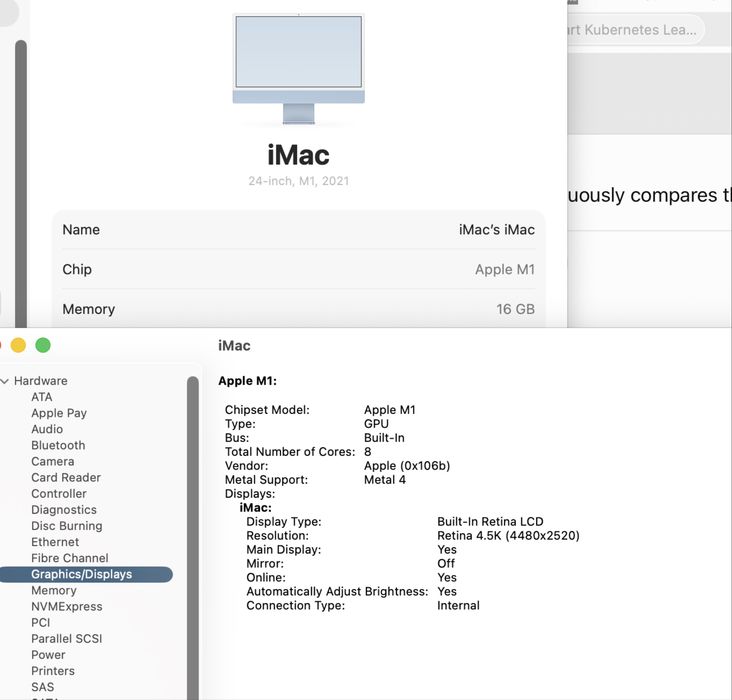Click the "Resolution:" label
This screenshot has width=732, height=700.
277,536
